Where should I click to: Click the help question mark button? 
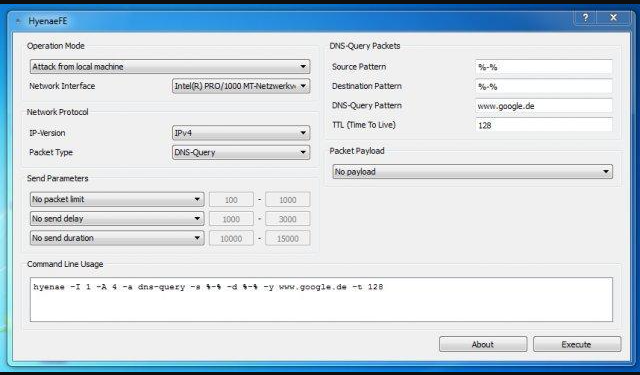585,18
